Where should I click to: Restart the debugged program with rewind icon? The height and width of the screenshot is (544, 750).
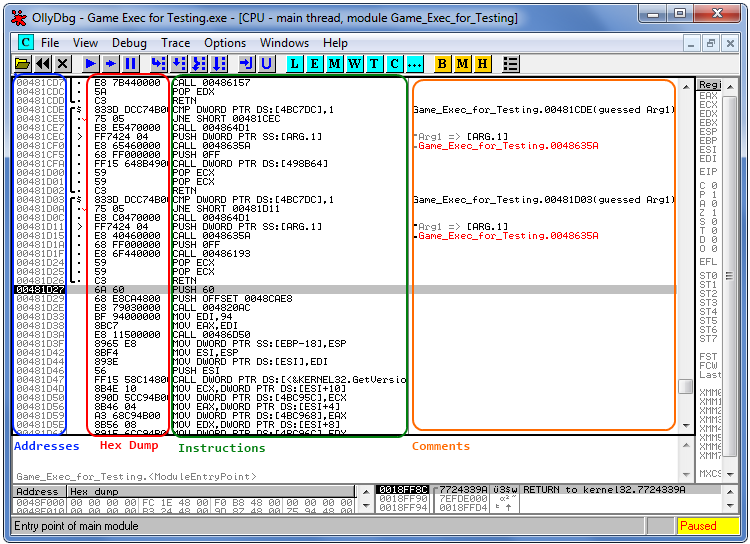[43, 64]
